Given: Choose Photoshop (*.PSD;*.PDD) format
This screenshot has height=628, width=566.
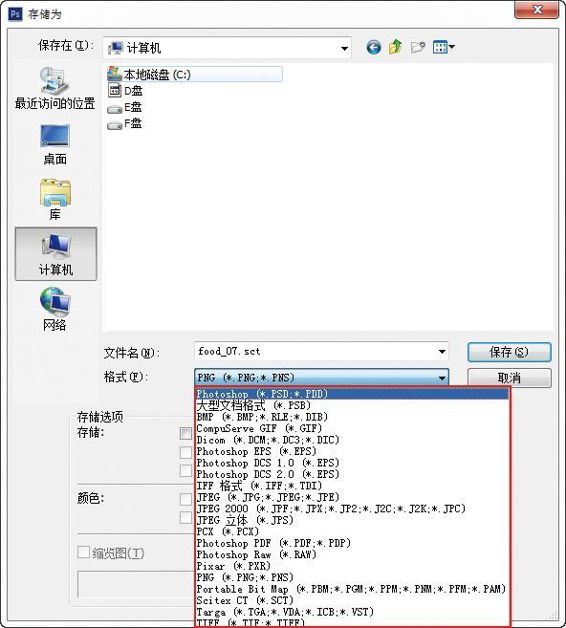Looking at the screenshot, I should coord(352,394).
